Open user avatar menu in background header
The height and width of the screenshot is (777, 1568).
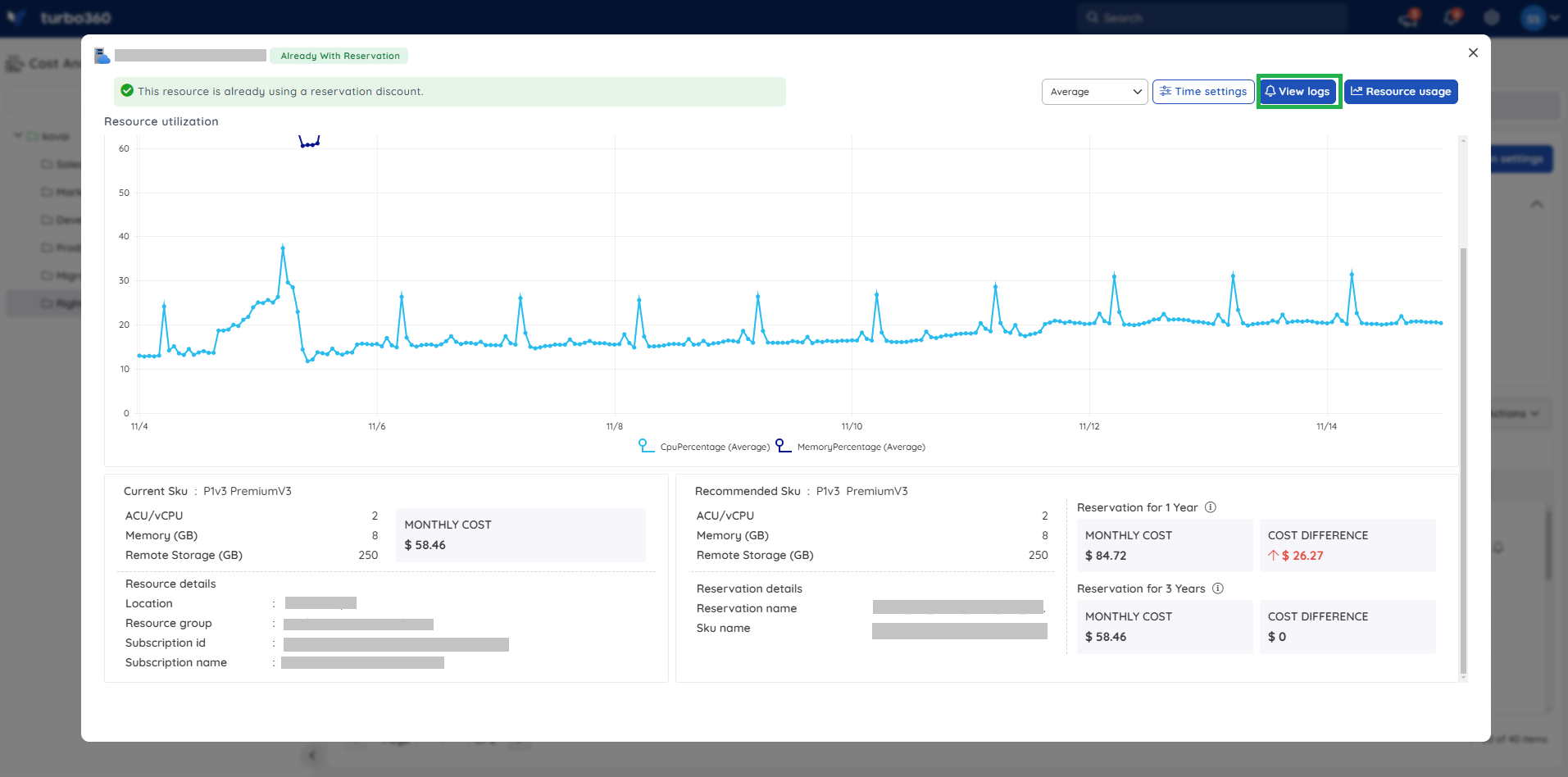(x=1540, y=17)
